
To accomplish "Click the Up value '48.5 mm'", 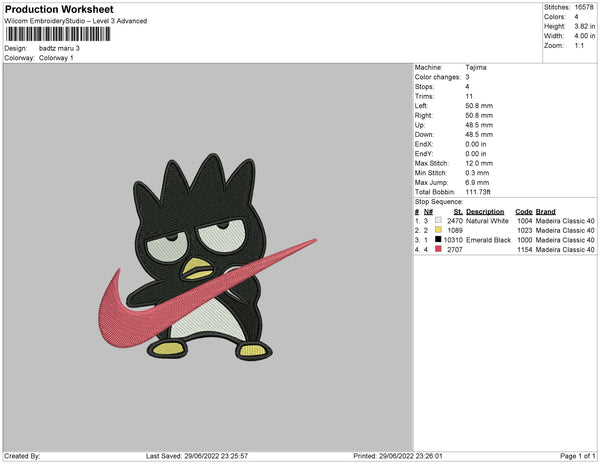I will pos(479,125).
